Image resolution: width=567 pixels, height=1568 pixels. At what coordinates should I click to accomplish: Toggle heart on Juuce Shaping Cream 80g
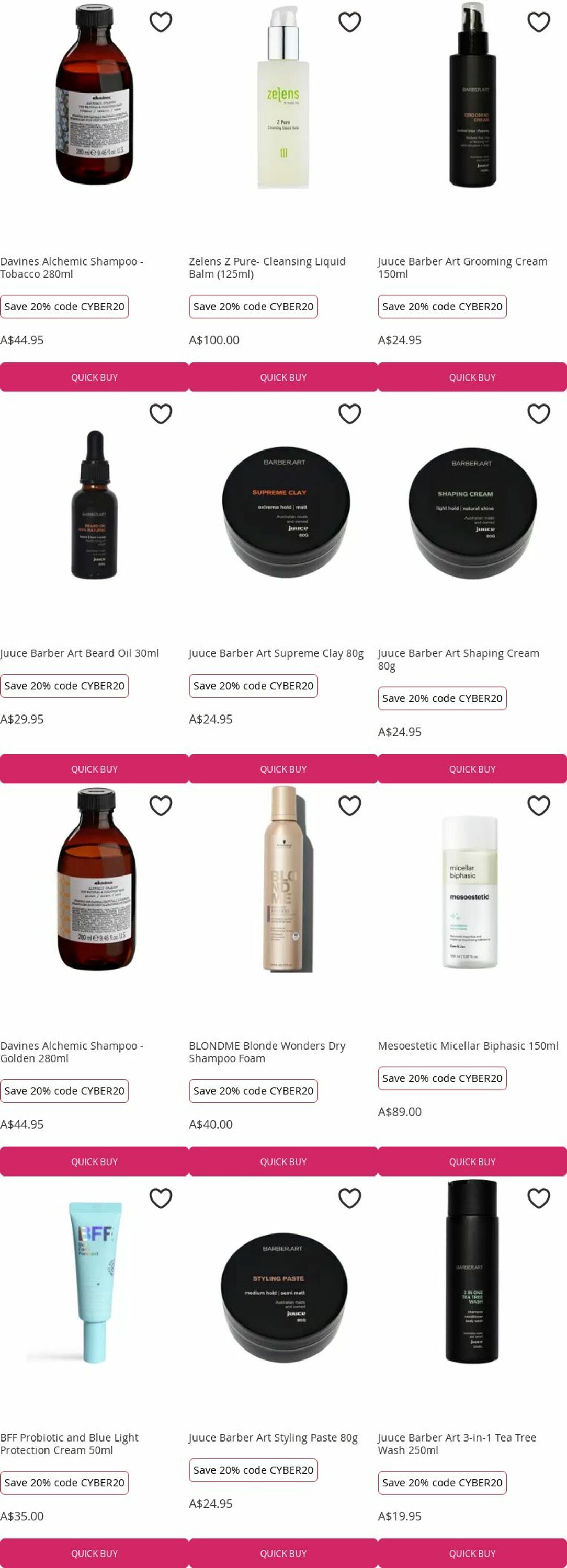pos(538,414)
